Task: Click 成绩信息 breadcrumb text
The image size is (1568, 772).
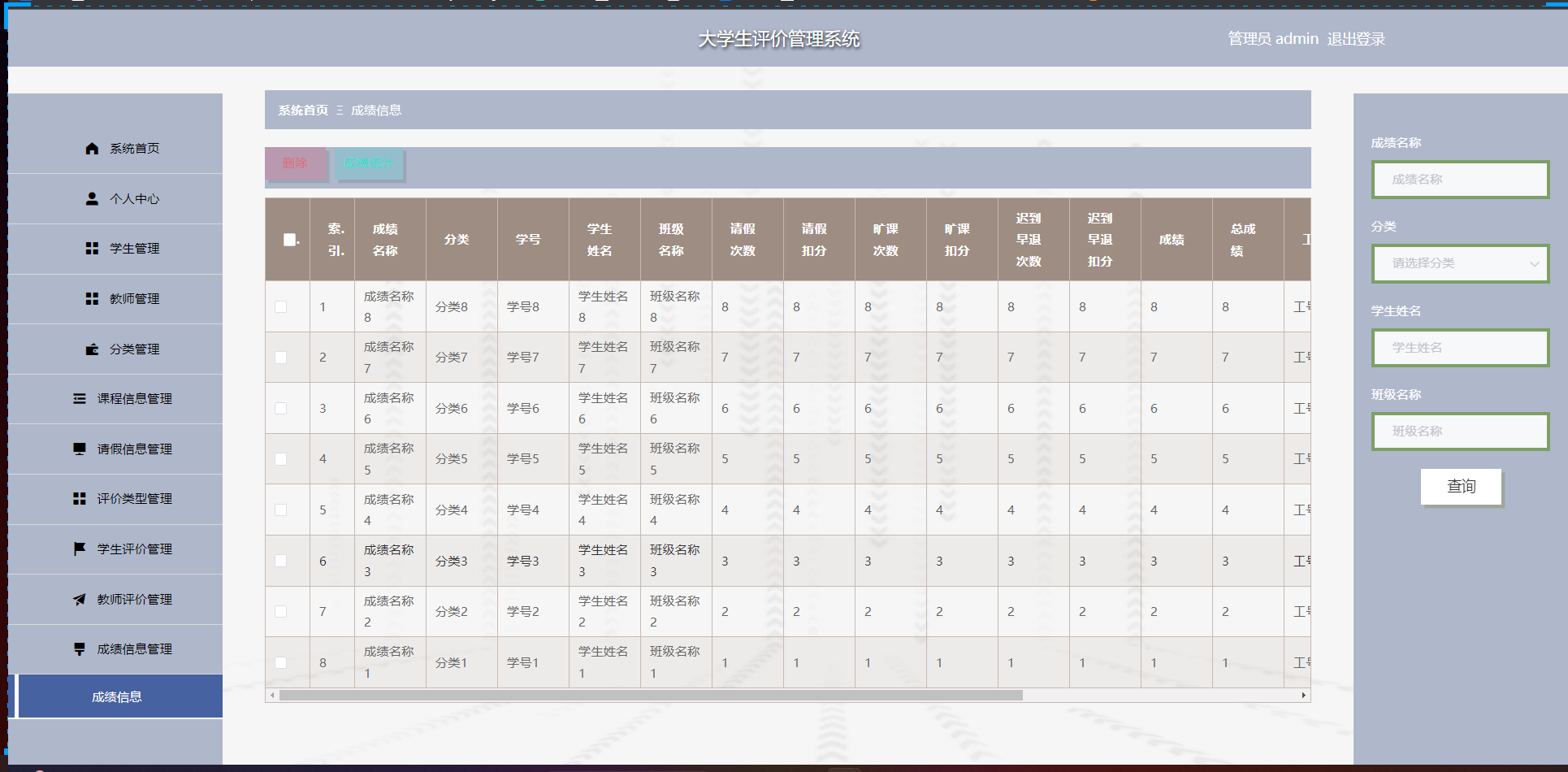Action: [376, 111]
